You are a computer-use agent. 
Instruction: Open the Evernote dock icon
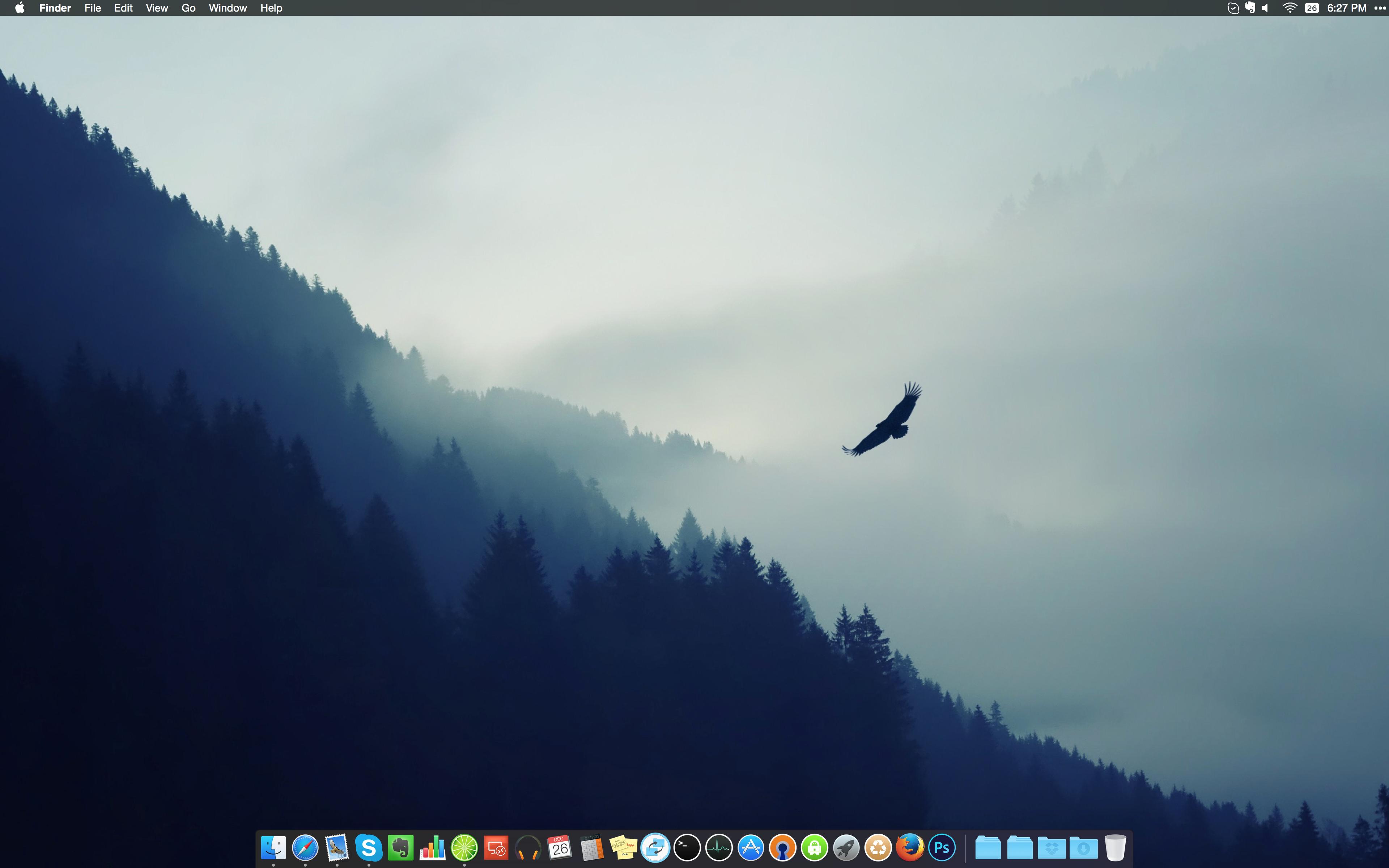[401, 847]
